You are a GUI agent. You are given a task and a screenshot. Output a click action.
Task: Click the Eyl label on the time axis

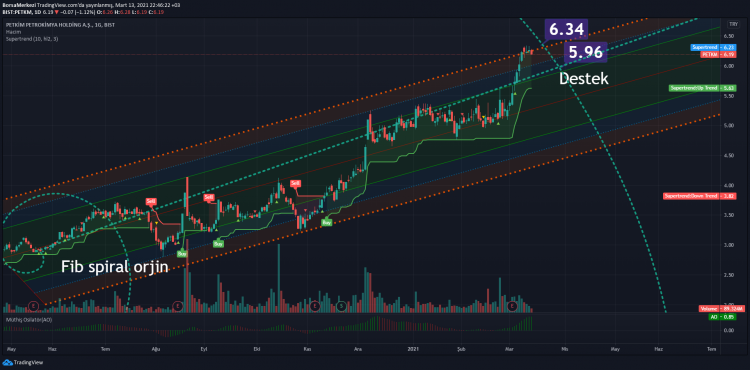(x=204, y=349)
